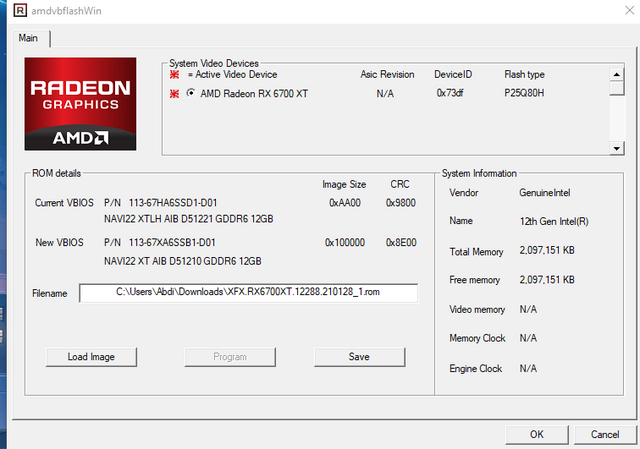Viewport: 640px width, 449px height.
Task: Click the new image size 0x100000
Action: 345,242
